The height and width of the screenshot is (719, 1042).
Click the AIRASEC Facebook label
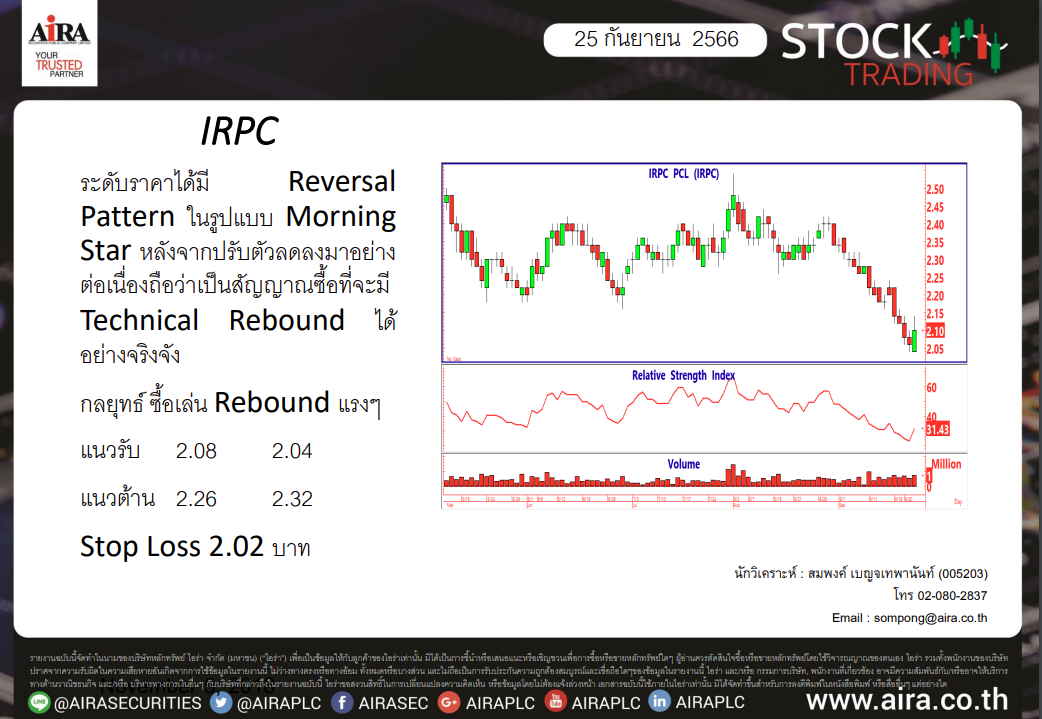pyautogui.click(x=393, y=703)
